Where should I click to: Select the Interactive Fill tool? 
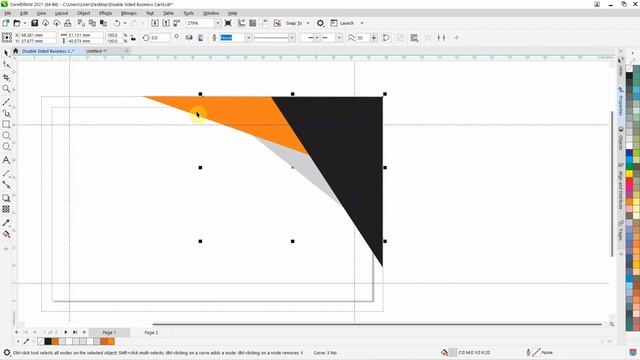point(6,234)
